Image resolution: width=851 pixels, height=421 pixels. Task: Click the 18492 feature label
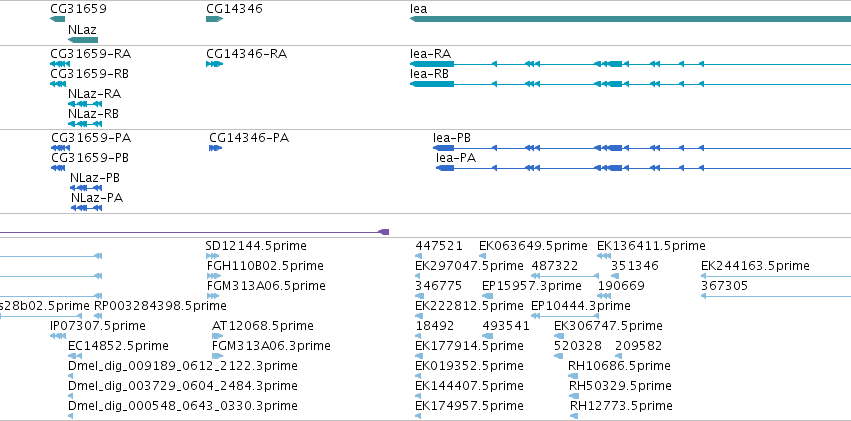tap(435, 326)
